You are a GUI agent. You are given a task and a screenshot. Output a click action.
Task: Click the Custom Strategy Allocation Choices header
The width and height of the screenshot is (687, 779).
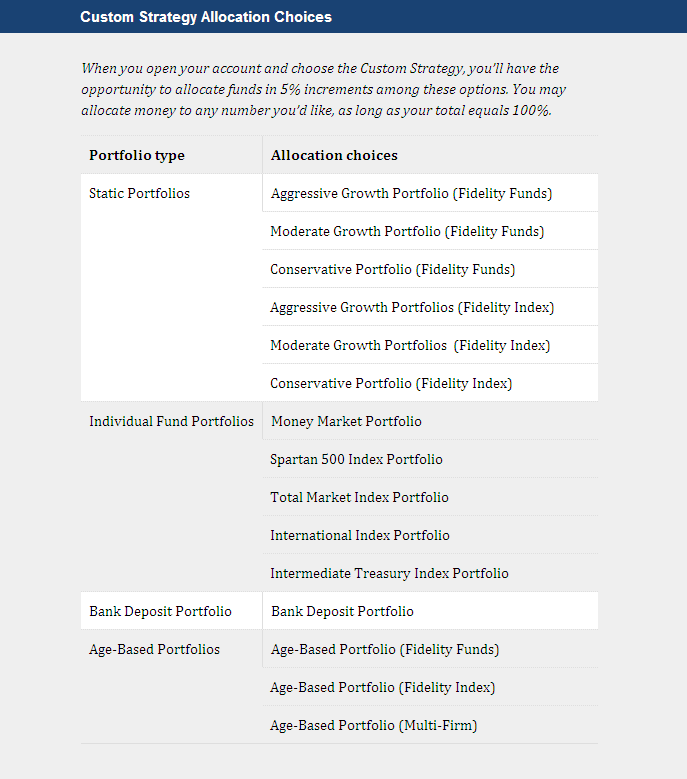(x=206, y=17)
